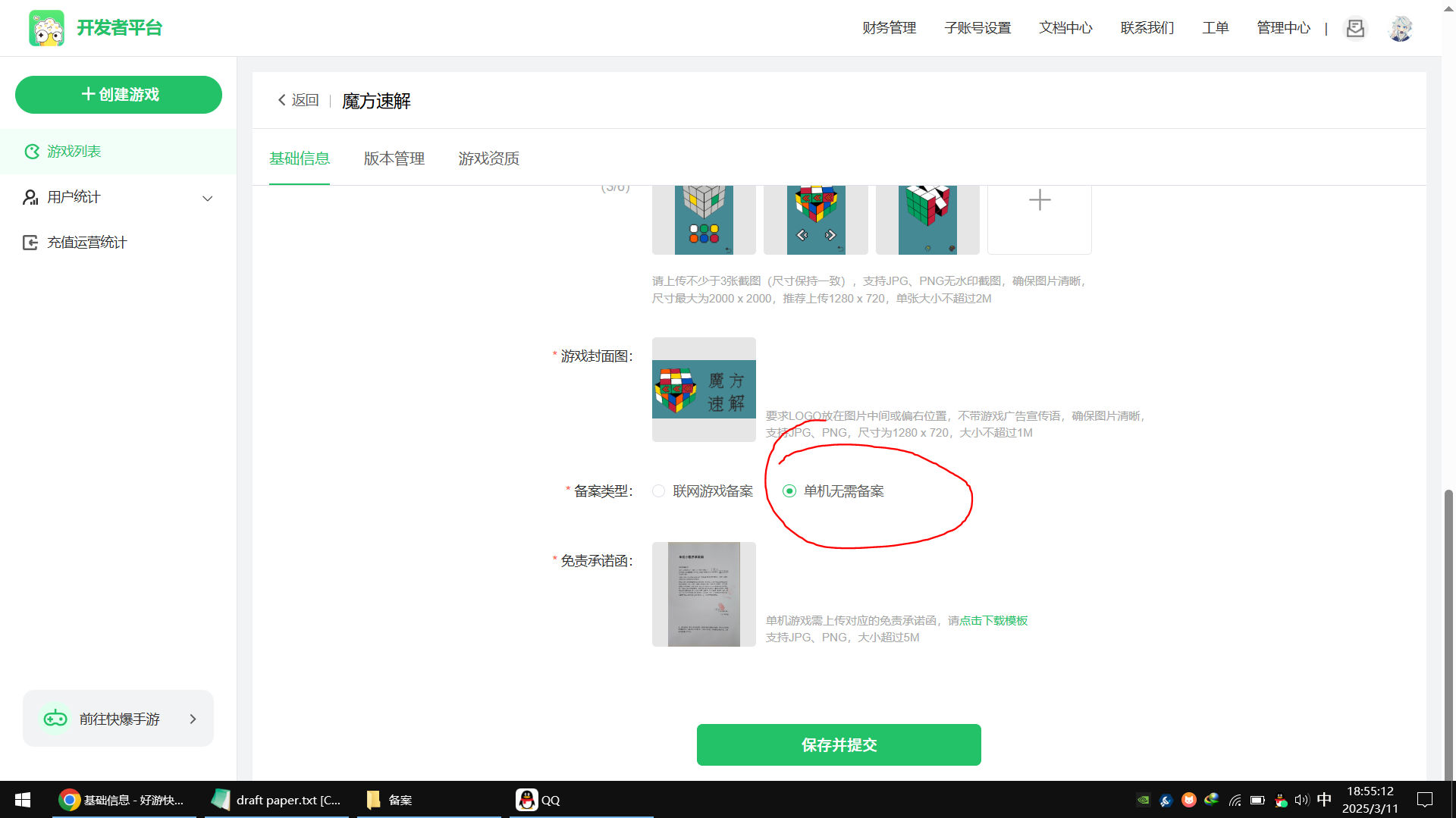Screen dimensions: 1456x818
Task: Open 财务管理 in the top menu
Action: click(889, 28)
